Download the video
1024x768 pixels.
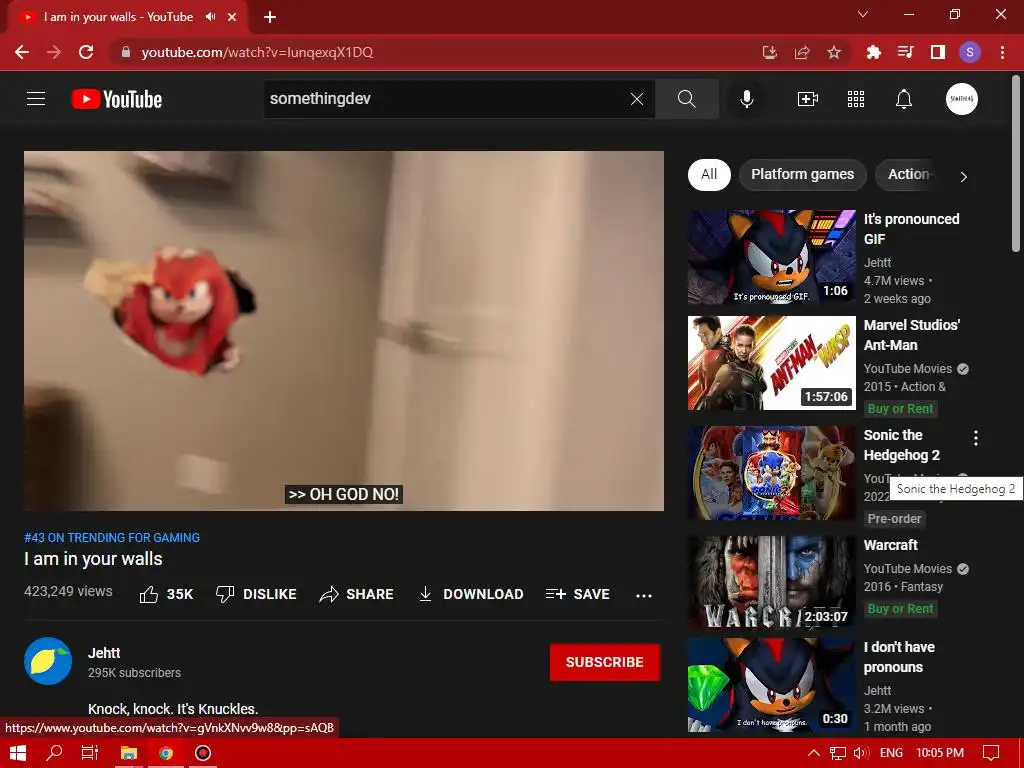click(471, 594)
